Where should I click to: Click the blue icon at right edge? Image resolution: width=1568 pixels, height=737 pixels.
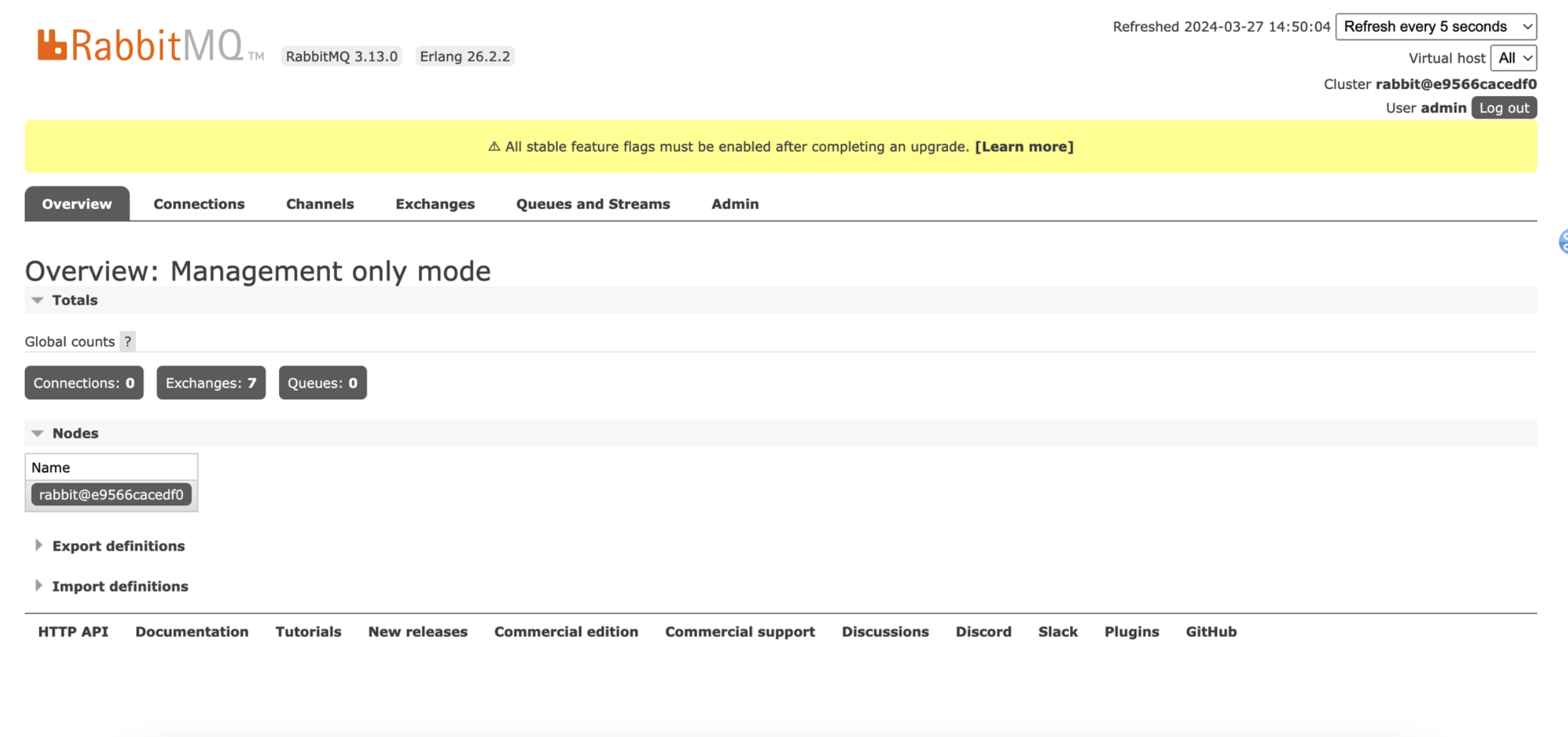coord(1562,241)
